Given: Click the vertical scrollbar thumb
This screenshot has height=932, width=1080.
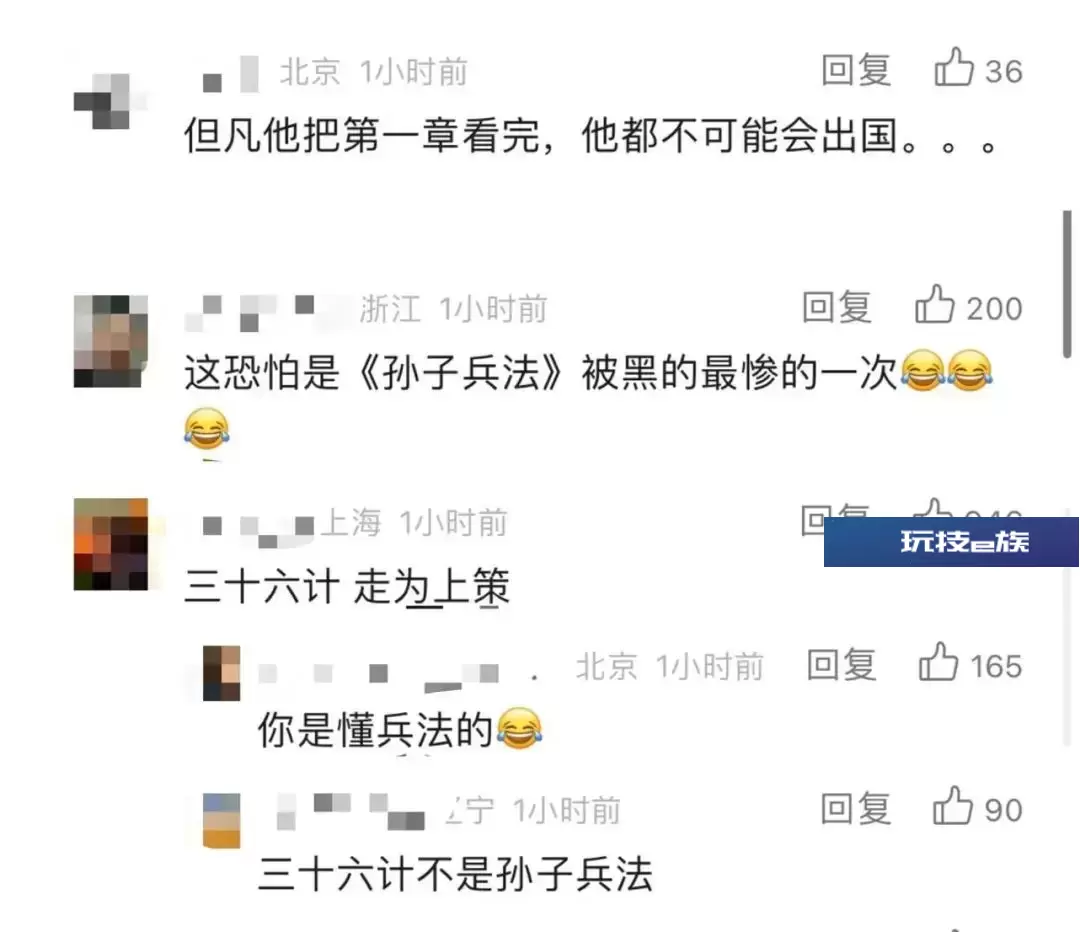Looking at the screenshot, I should tap(1067, 284).
